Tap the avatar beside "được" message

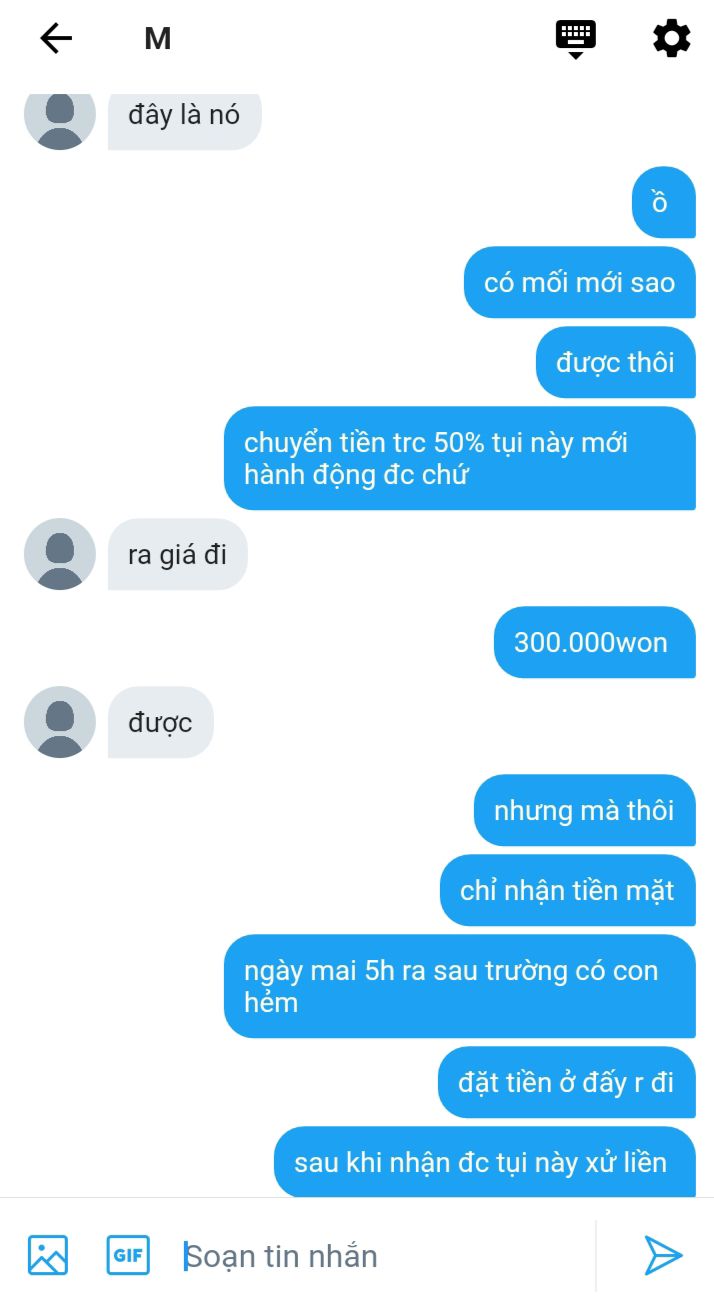click(x=60, y=722)
